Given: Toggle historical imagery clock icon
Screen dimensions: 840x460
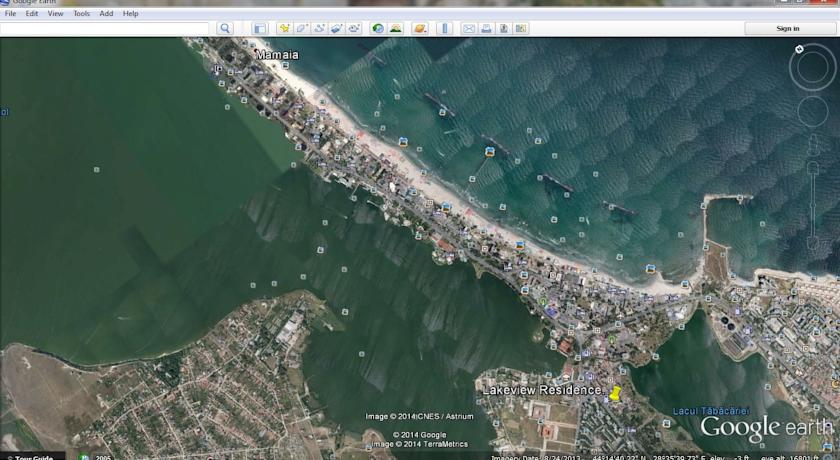Looking at the screenshot, I should tap(378, 28).
